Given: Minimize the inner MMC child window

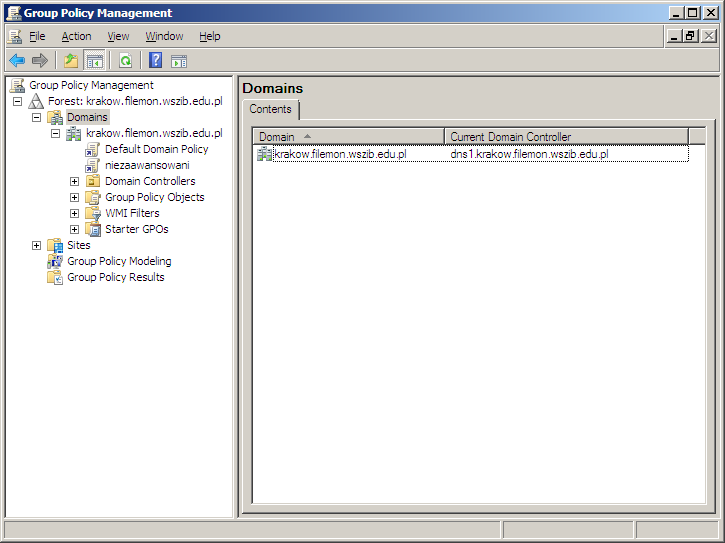Looking at the screenshot, I should point(674,36).
